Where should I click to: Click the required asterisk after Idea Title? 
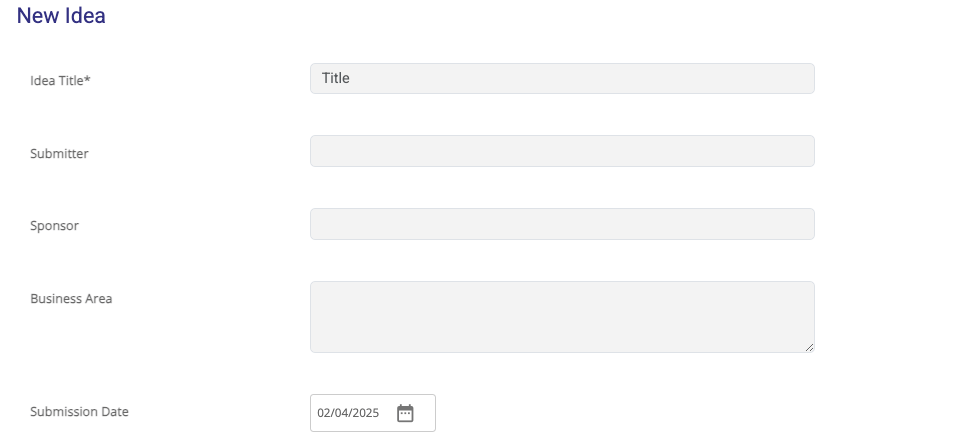tap(88, 80)
